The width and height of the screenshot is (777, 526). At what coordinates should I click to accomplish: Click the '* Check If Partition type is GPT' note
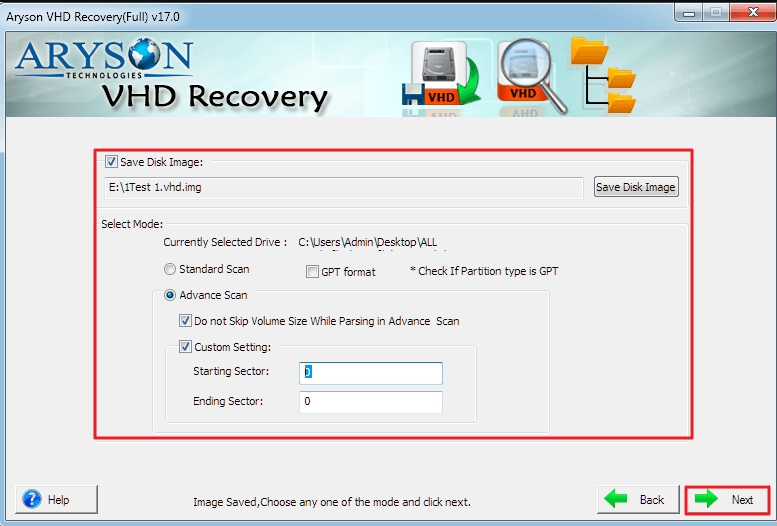484,271
